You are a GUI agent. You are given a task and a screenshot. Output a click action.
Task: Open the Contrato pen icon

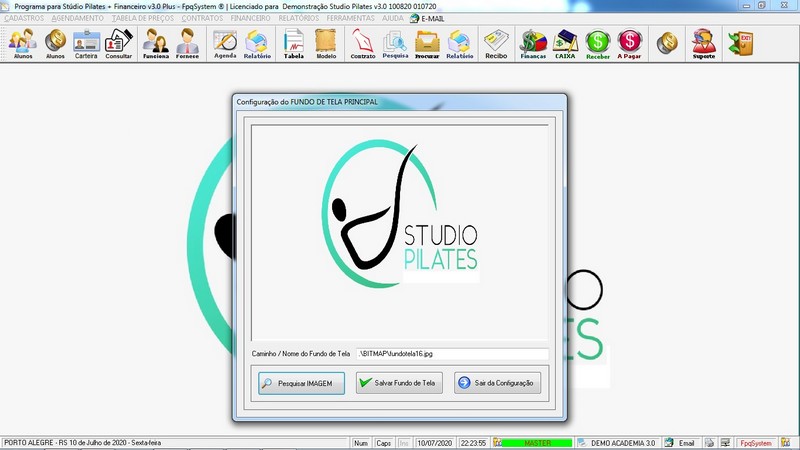pyautogui.click(x=363, y=44)
